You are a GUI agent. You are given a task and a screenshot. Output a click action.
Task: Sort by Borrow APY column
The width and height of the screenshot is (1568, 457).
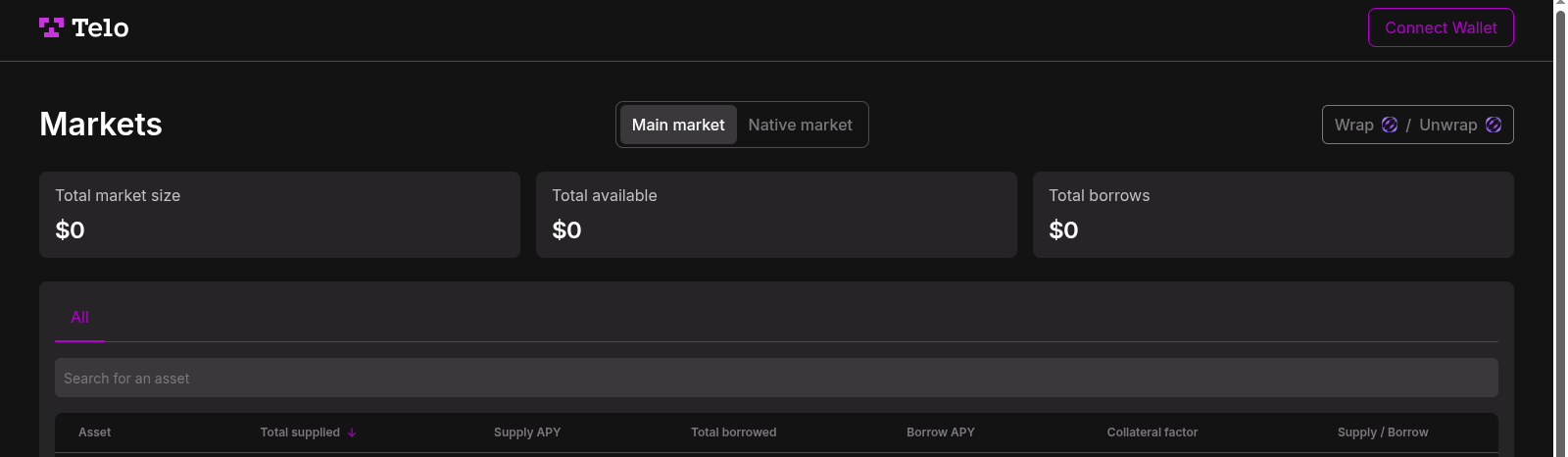[941, 432]
